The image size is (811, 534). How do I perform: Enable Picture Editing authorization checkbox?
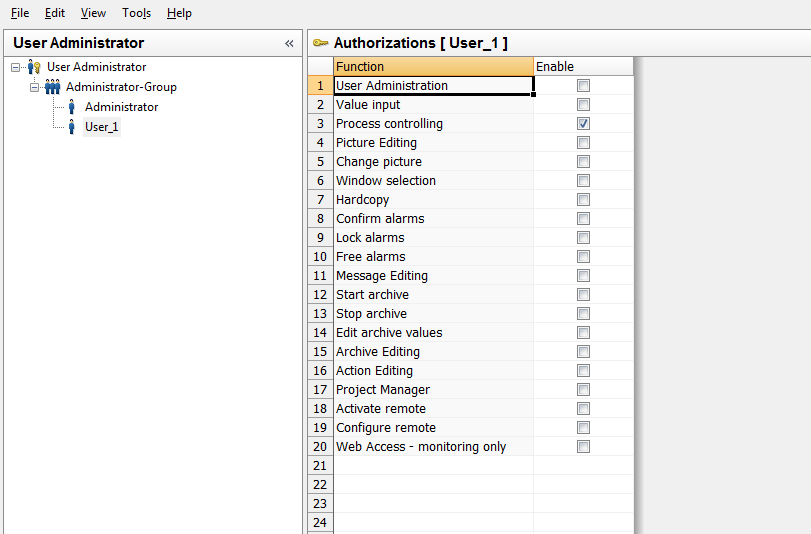point(583,143)
